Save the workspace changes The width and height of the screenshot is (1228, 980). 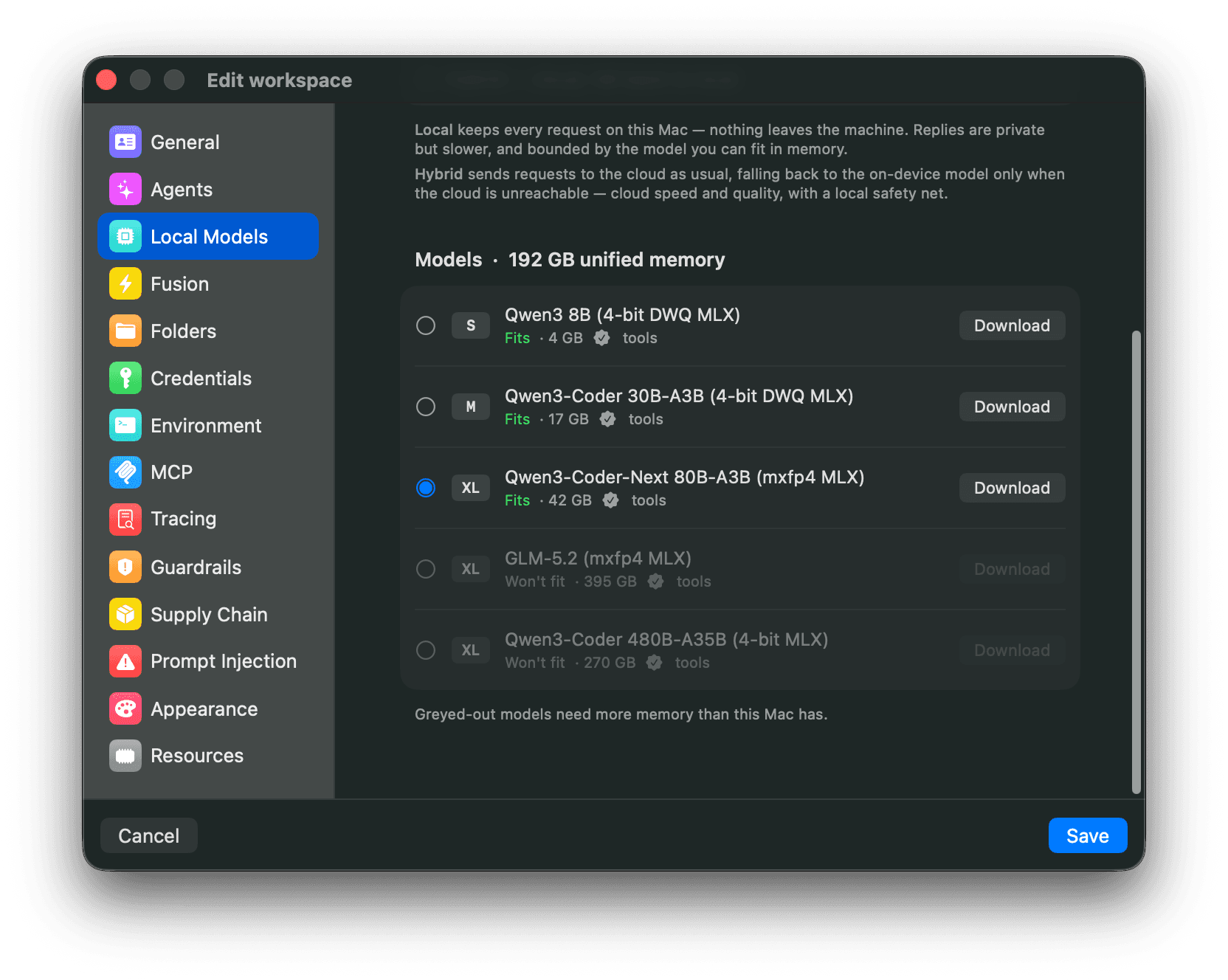[1088, 835]
